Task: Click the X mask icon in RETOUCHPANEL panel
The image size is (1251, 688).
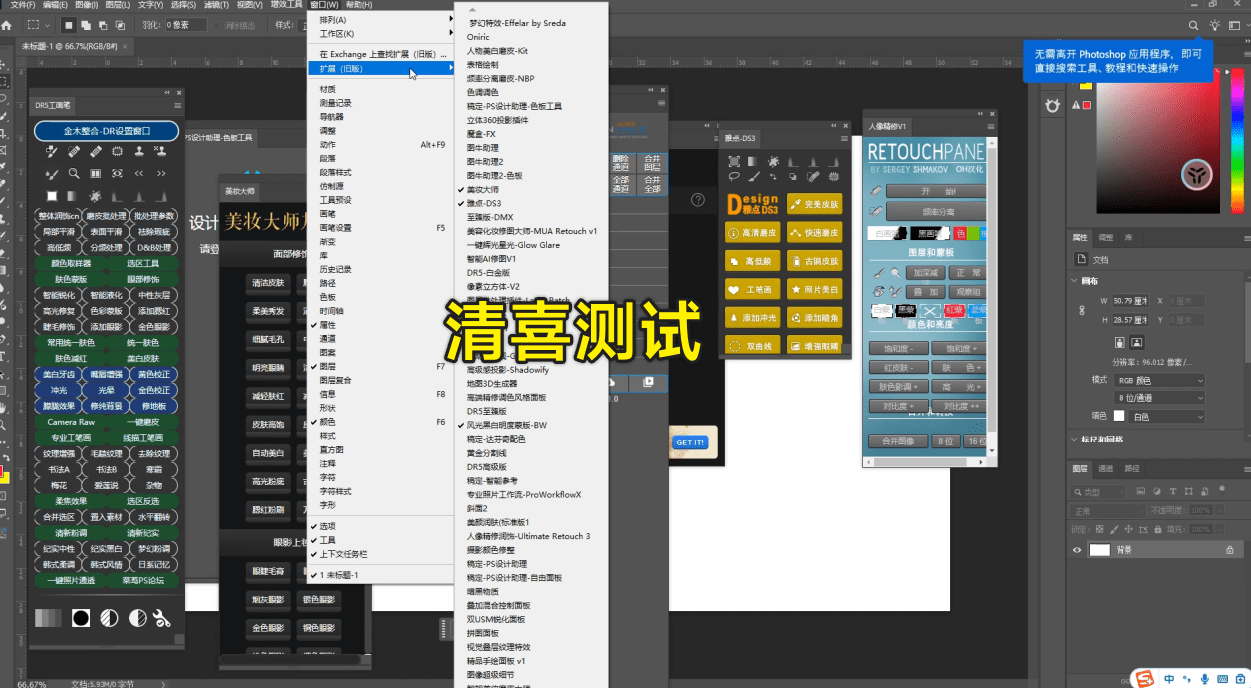Action: tap(930, 311)
